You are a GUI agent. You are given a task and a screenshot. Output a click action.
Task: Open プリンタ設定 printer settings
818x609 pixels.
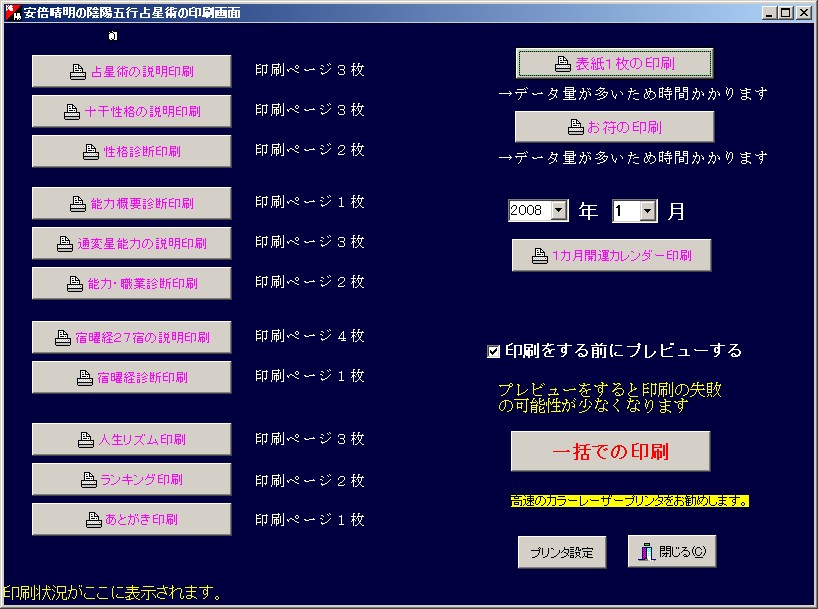coord(562,552)
